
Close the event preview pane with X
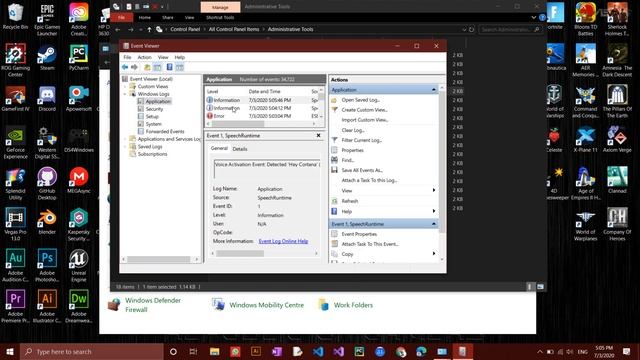318,136
